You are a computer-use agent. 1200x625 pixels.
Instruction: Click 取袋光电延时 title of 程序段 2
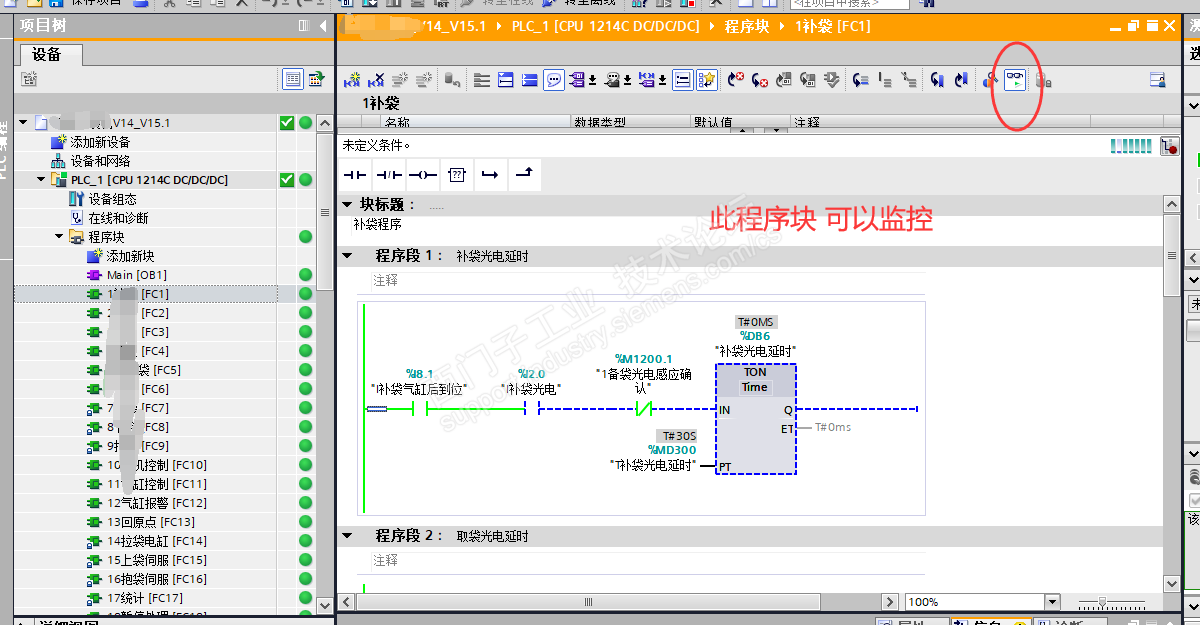pos(492,536)
